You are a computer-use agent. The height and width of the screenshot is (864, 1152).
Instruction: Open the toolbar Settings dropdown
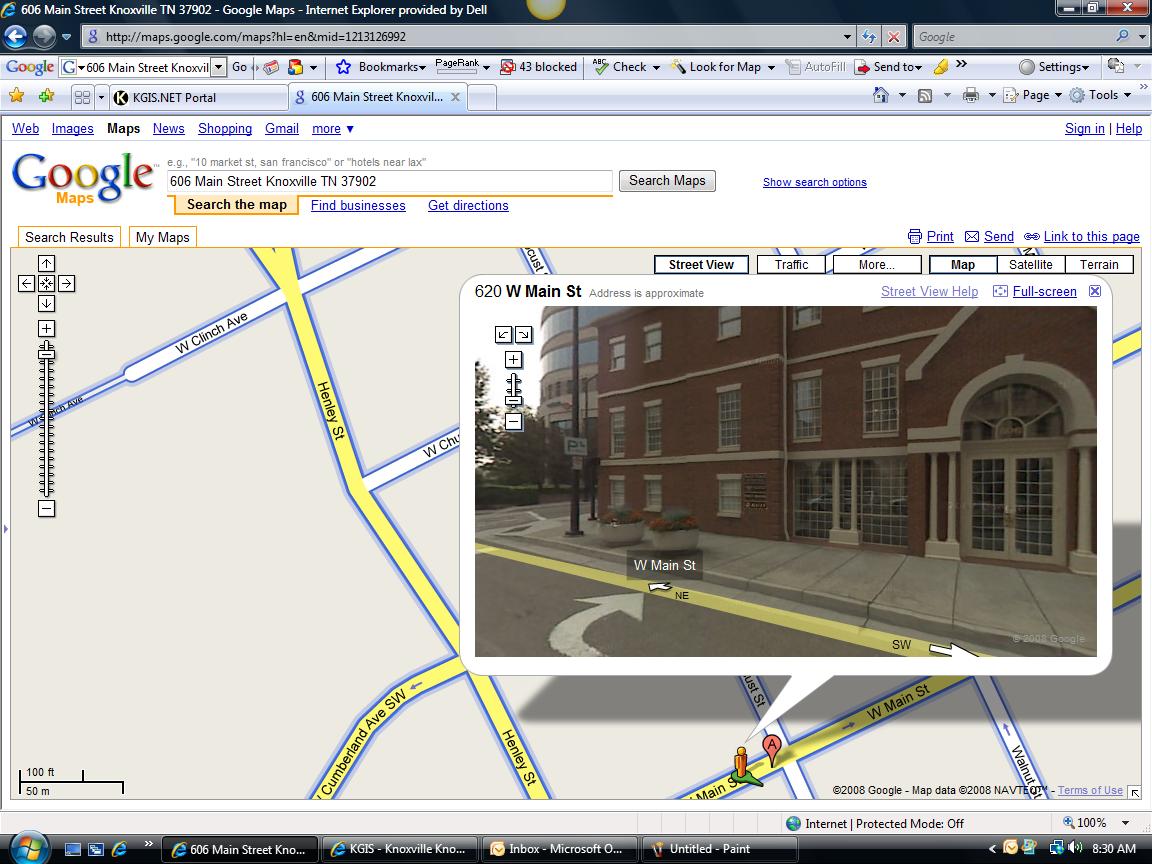(x=1054, y=67)
